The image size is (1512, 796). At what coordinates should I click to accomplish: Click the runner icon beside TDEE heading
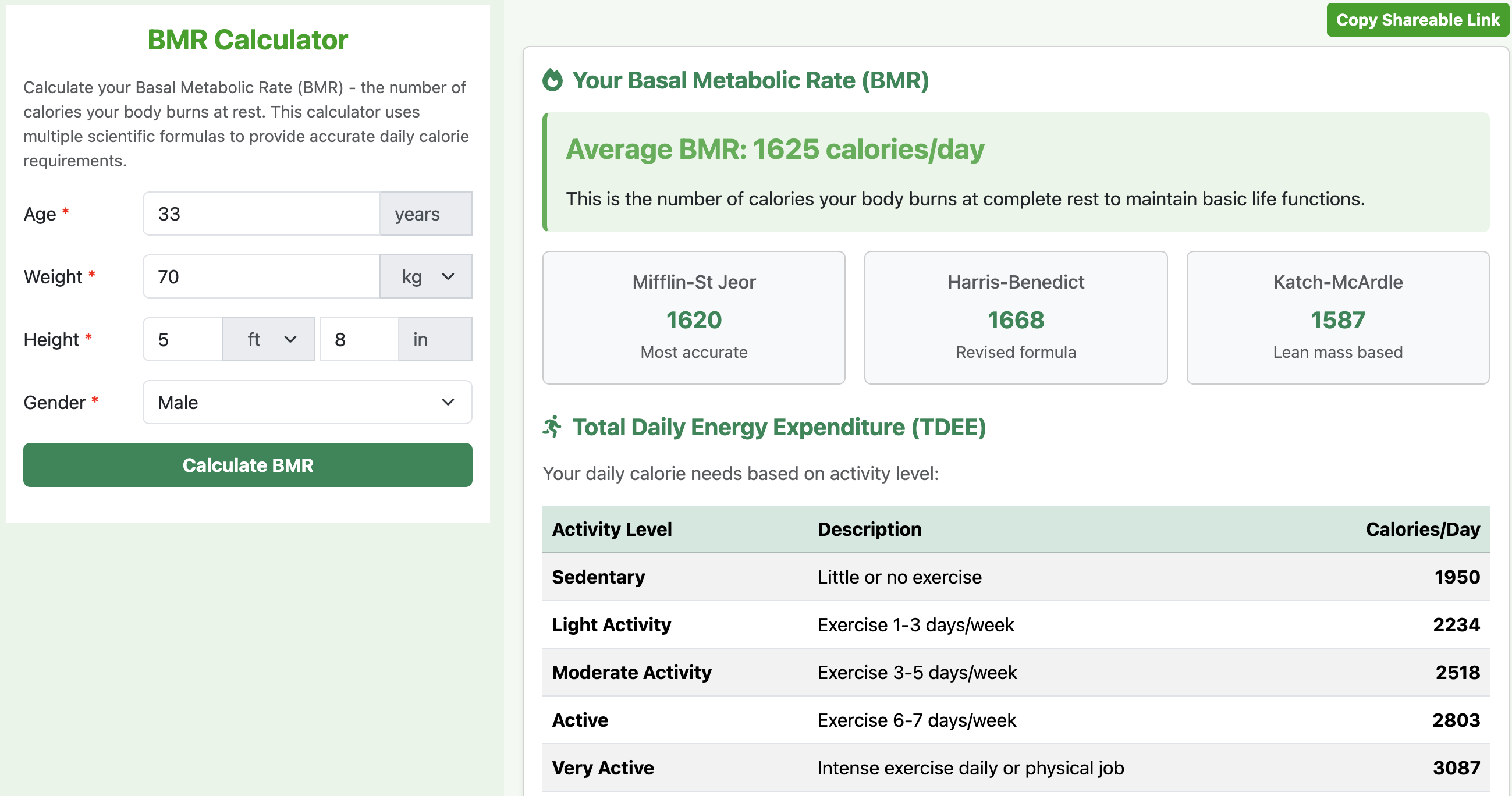552,427
